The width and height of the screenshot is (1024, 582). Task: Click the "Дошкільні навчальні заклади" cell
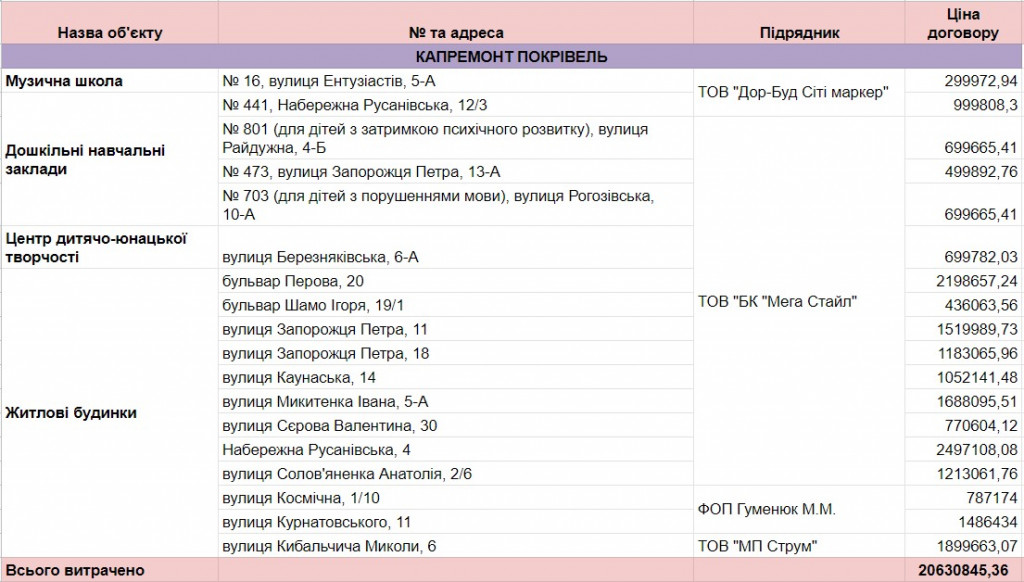(x=109, y=160)
